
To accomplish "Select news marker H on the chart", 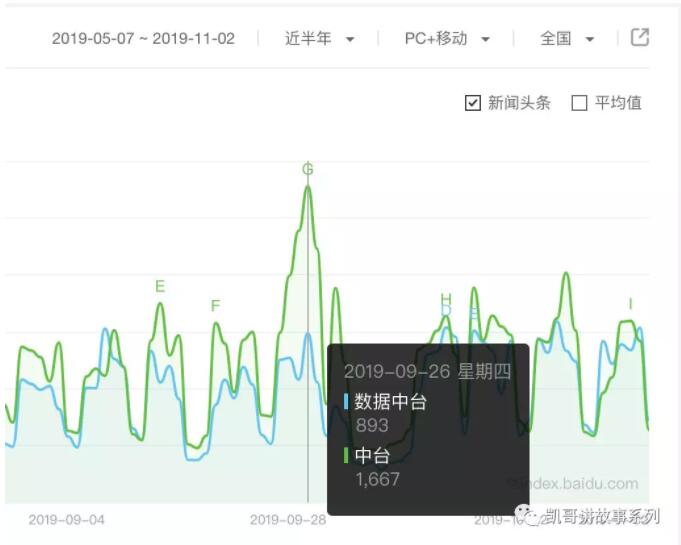I will click(x=446, y=299).
